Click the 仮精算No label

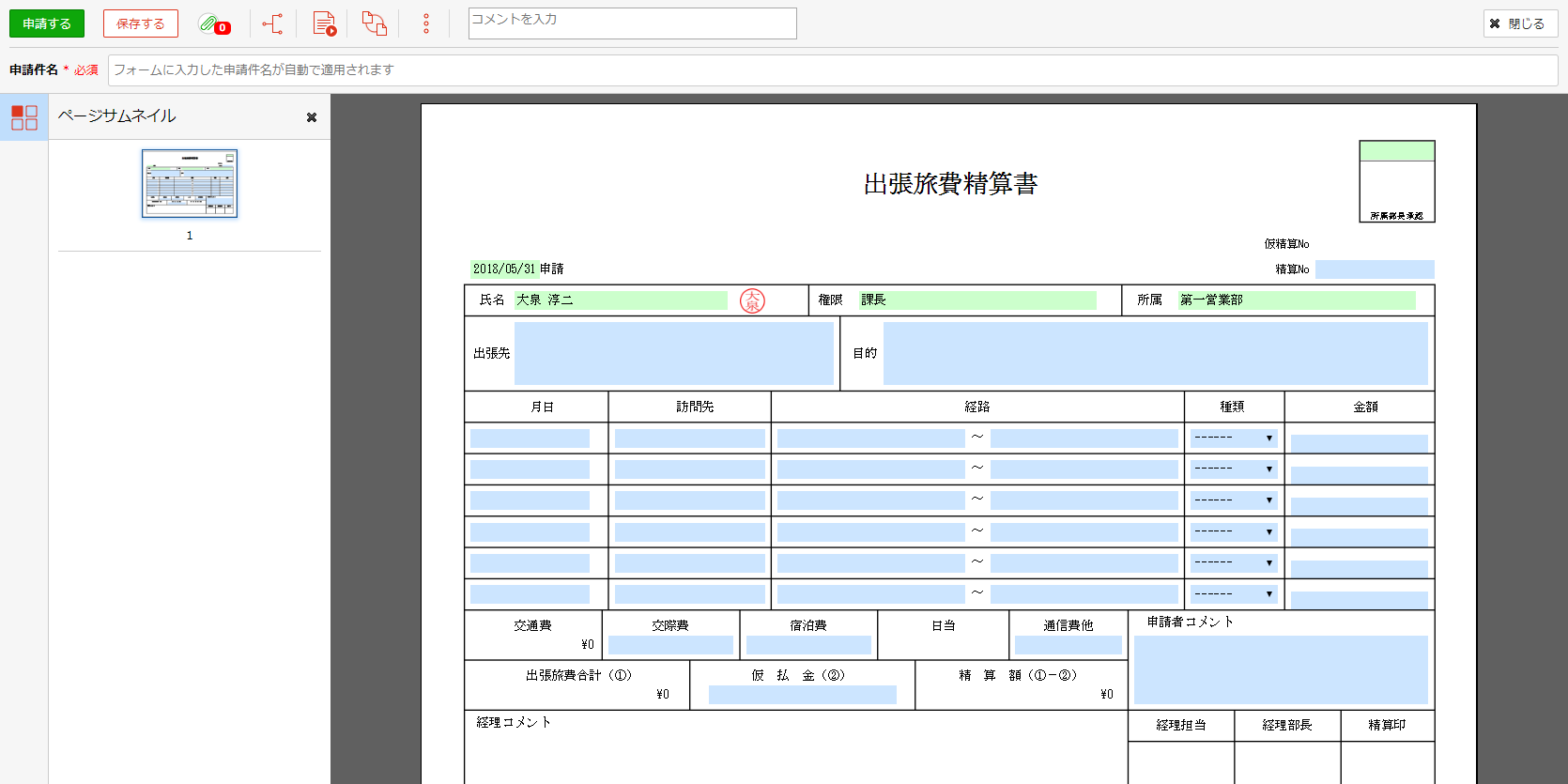click(x=1286, y=244)
